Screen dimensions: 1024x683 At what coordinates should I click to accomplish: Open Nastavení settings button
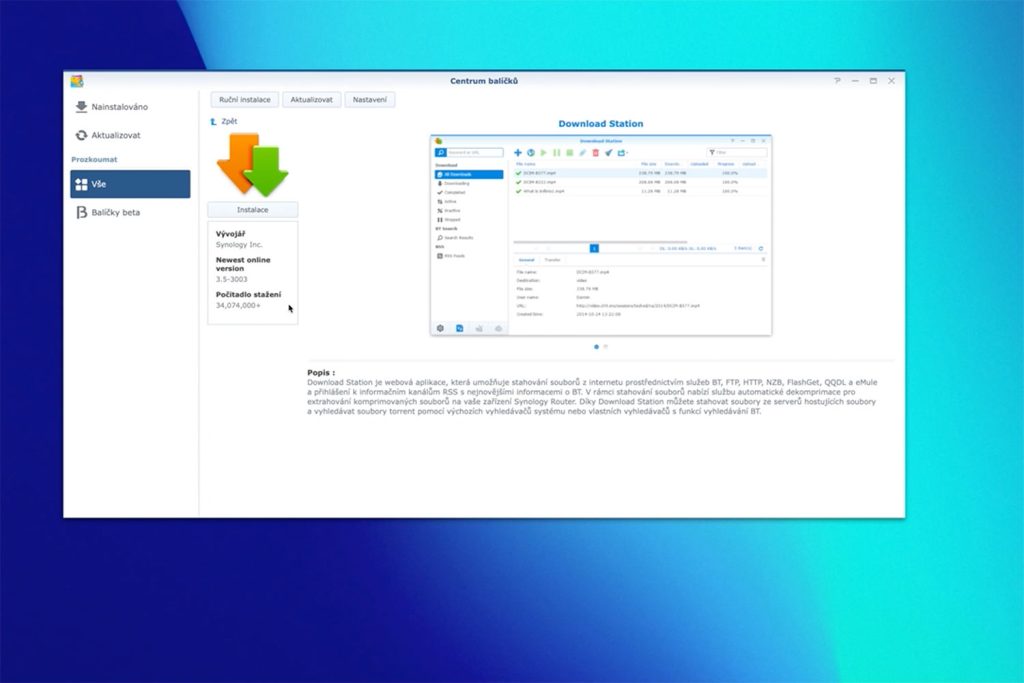pos(370,100)
